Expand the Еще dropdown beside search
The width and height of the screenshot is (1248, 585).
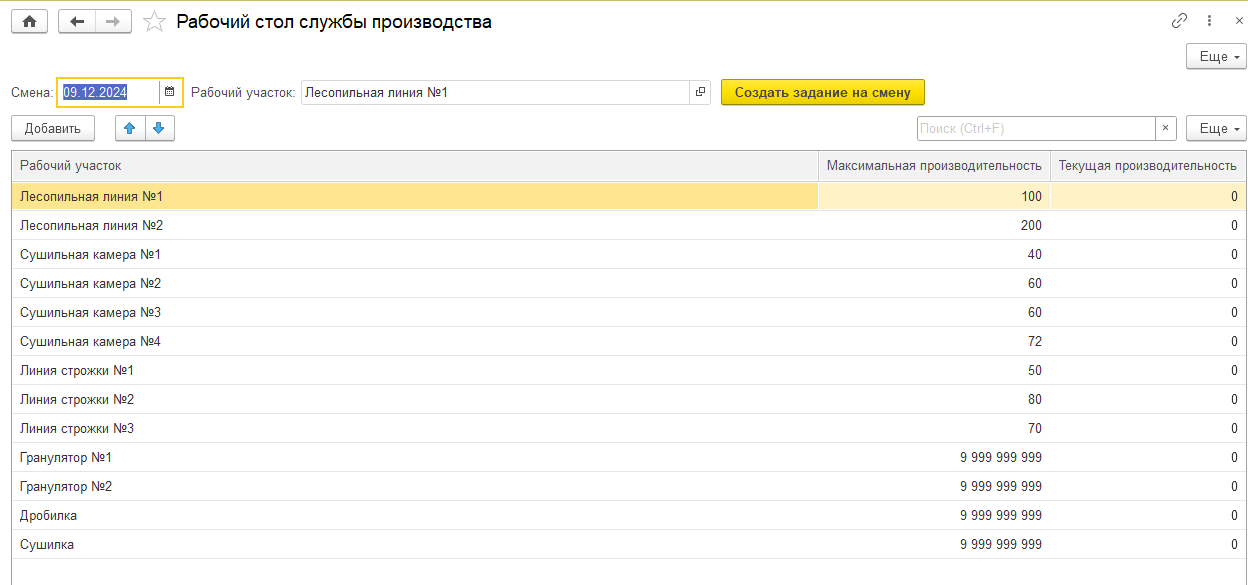point(1216,128)
